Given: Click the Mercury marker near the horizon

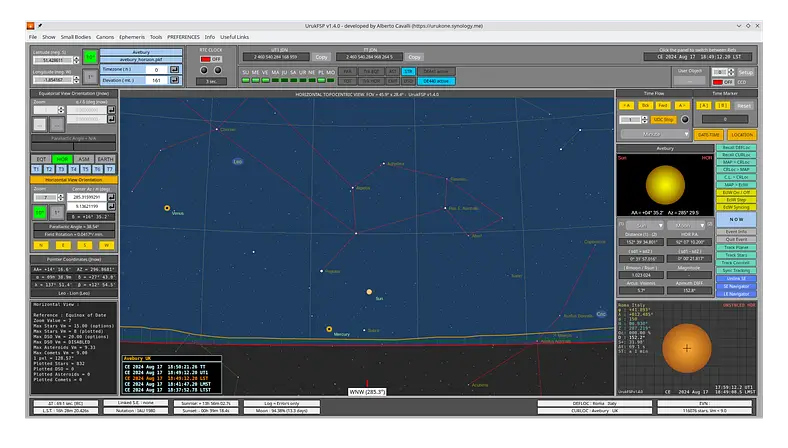Looking at the screenshot, I should 329,329.
